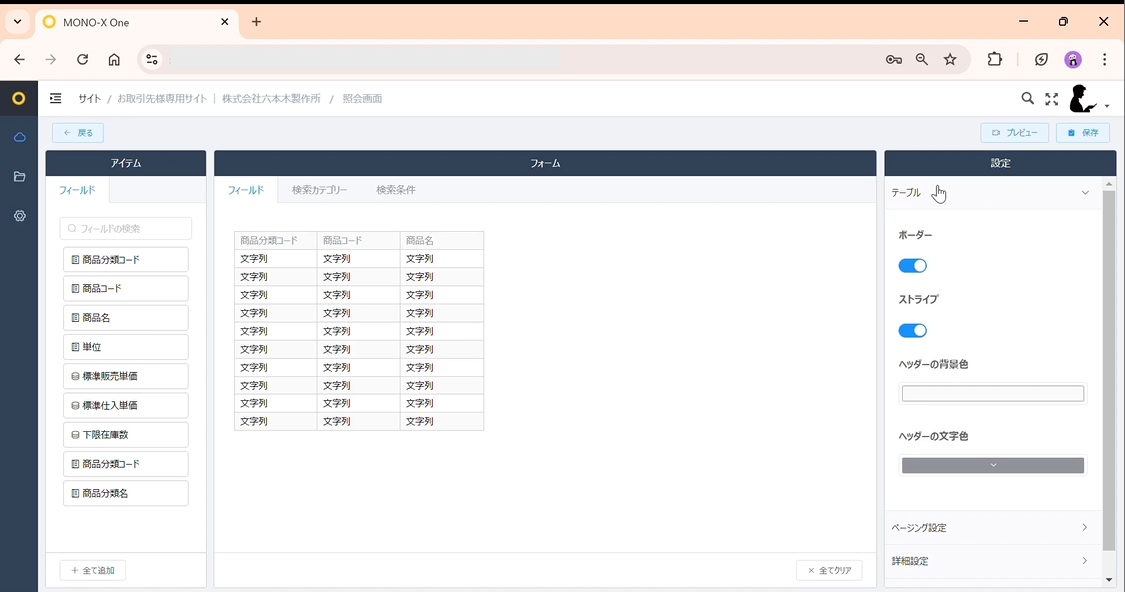1125x592 pixels.
Task: Bookmark this page with star icon
Action: click(950, 60)
